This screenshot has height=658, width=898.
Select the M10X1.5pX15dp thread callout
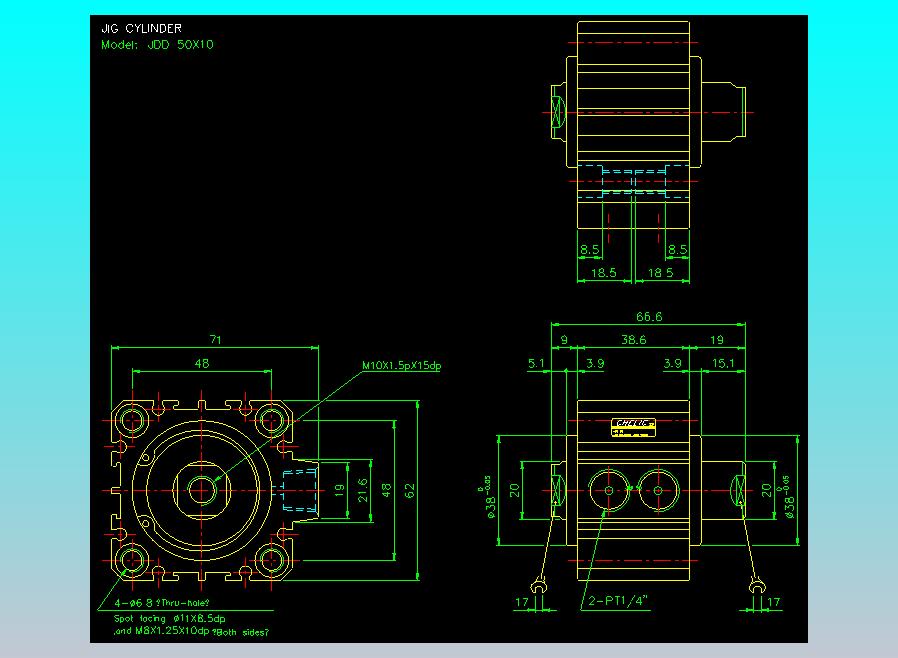401,365
